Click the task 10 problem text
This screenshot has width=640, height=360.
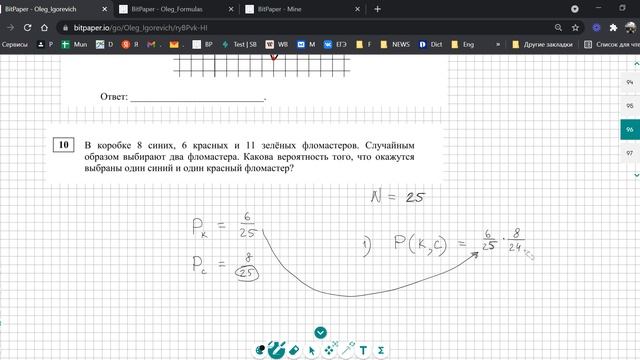[249, 157]
